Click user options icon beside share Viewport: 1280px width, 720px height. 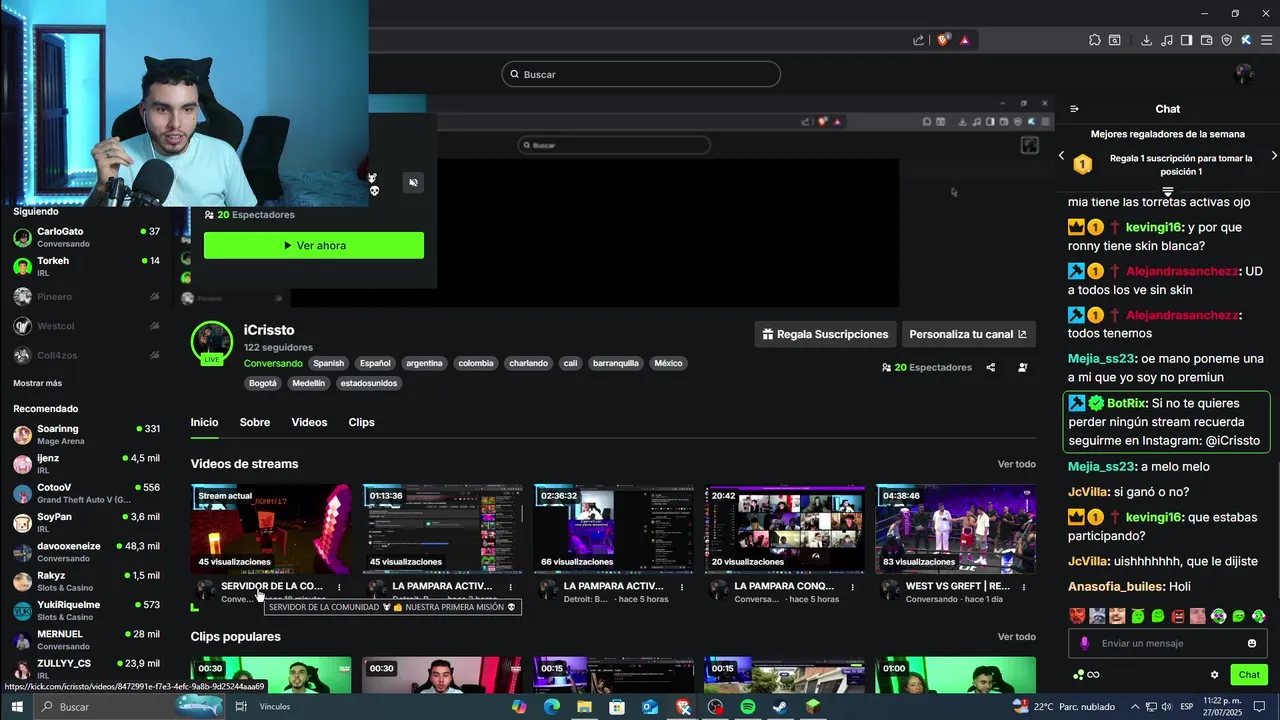coord(1023,367)
